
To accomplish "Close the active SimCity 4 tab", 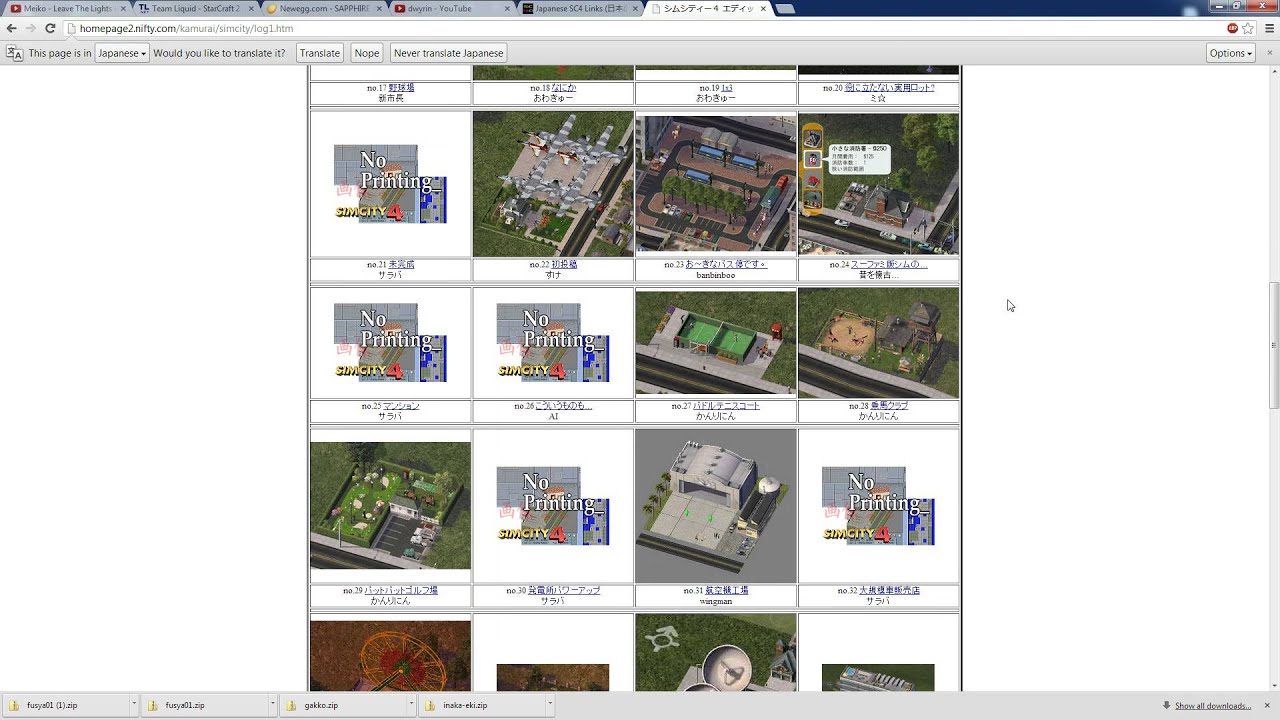I will pos(761,8).
